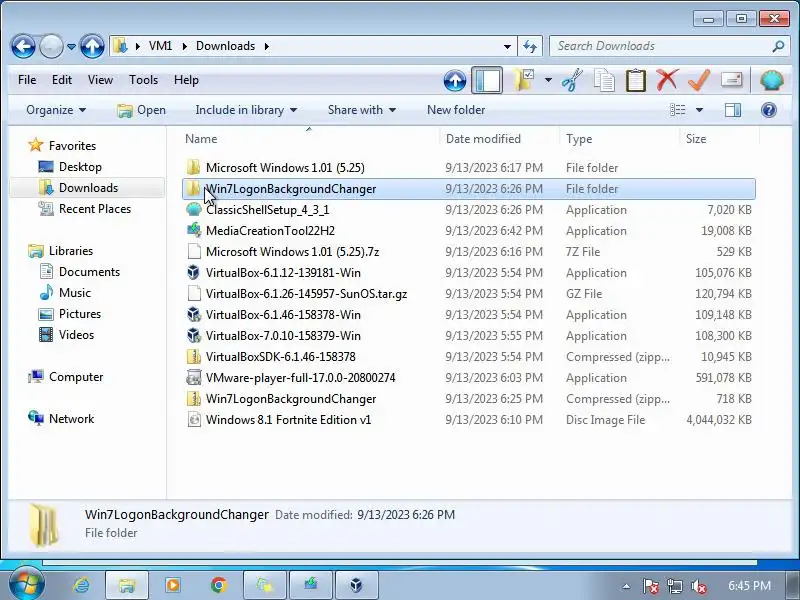This screenshot has width=800, height=600.
Task: Click the Cut scissors icon
Action: pyautogui.click(x=572, y=81)
